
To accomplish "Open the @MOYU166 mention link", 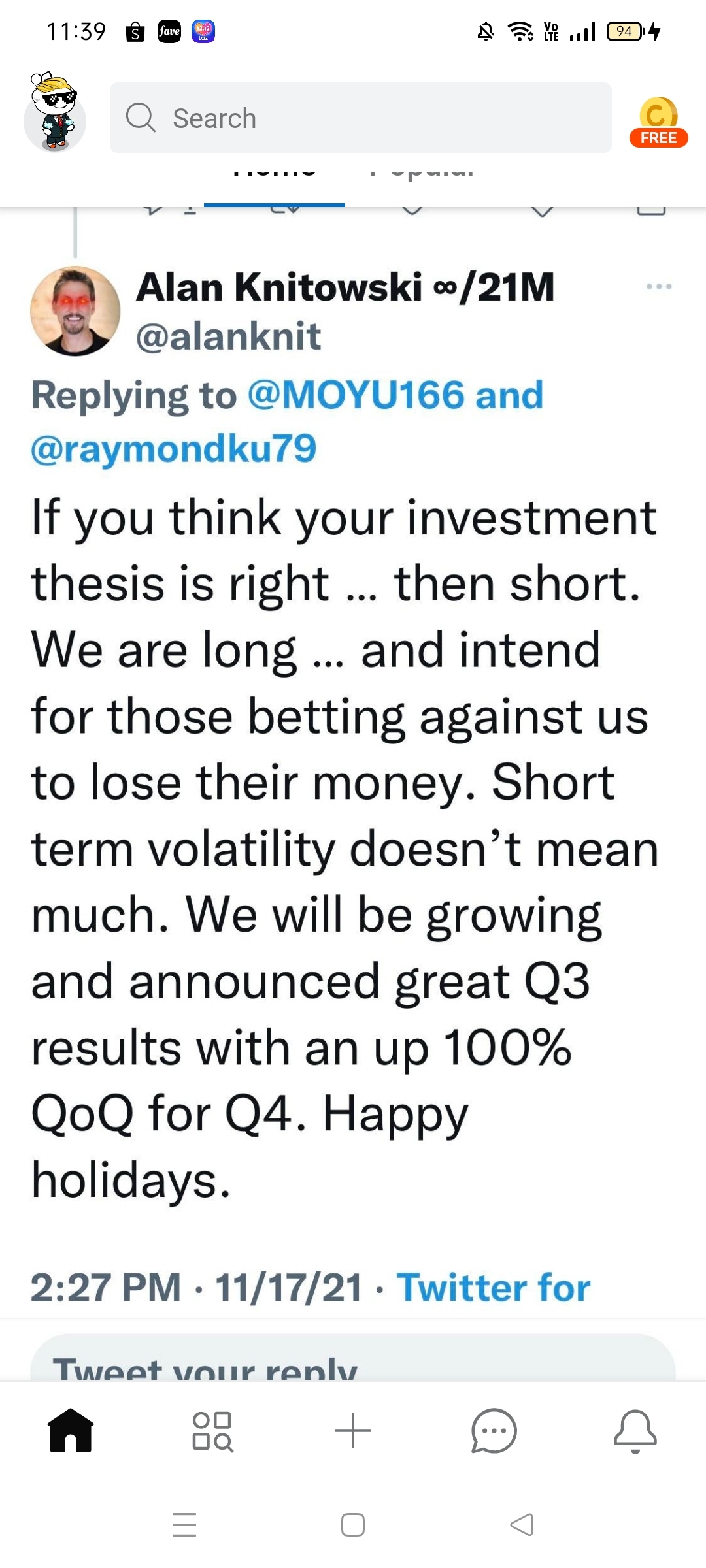I will (356, 395).
